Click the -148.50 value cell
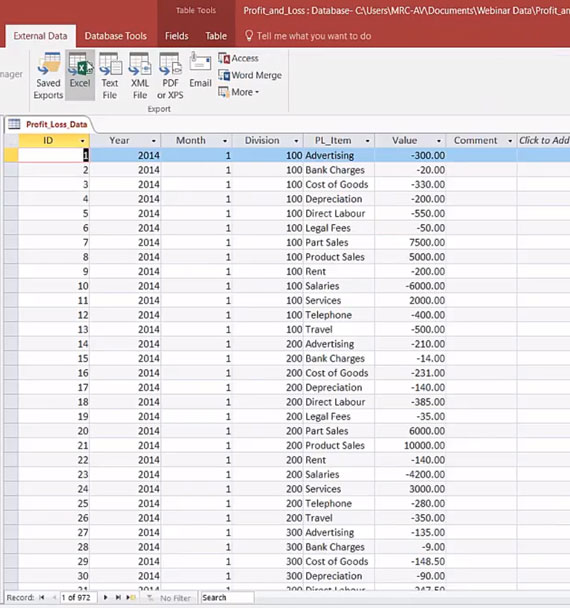Viewport: 570px width, 608px height. point(410,561)
